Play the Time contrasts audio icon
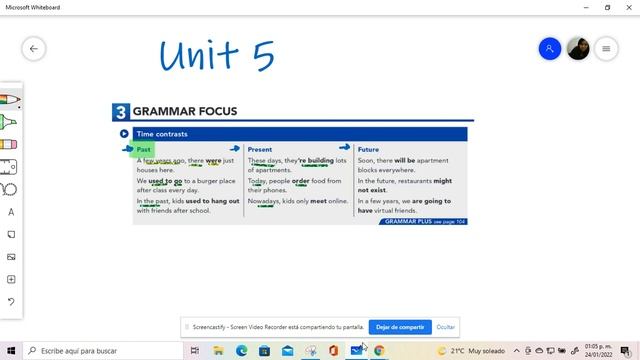640x360 pixels. click(124, 133)
